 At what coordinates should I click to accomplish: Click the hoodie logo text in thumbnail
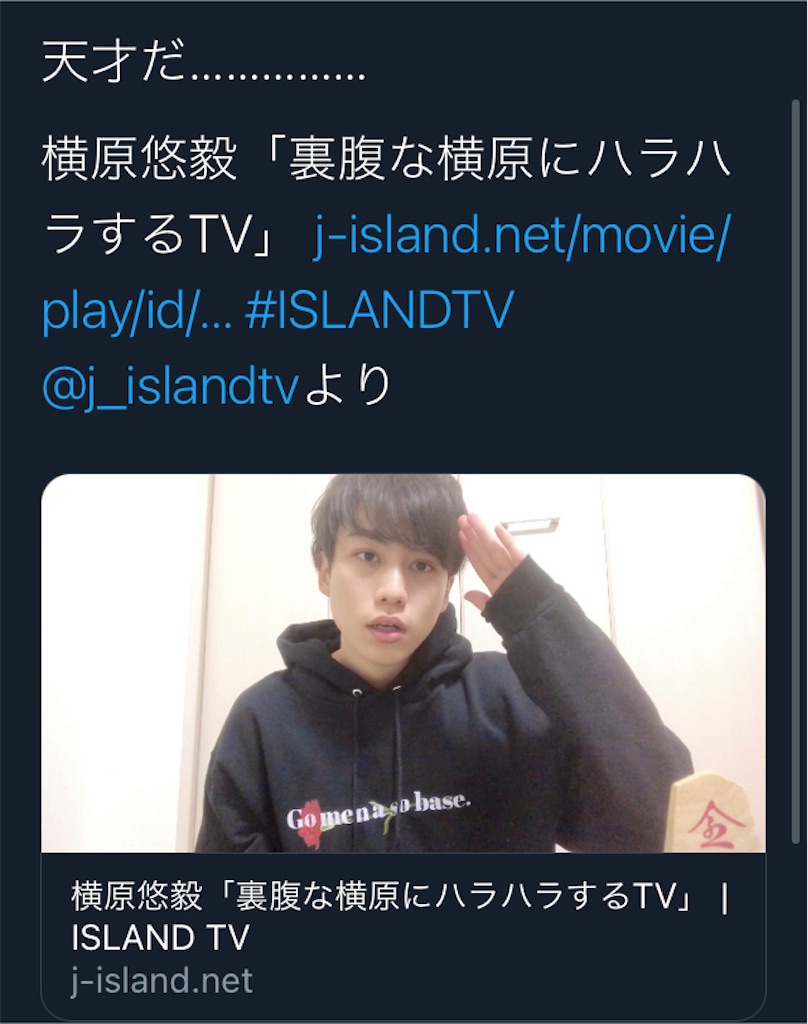click(x=378, y=812)
